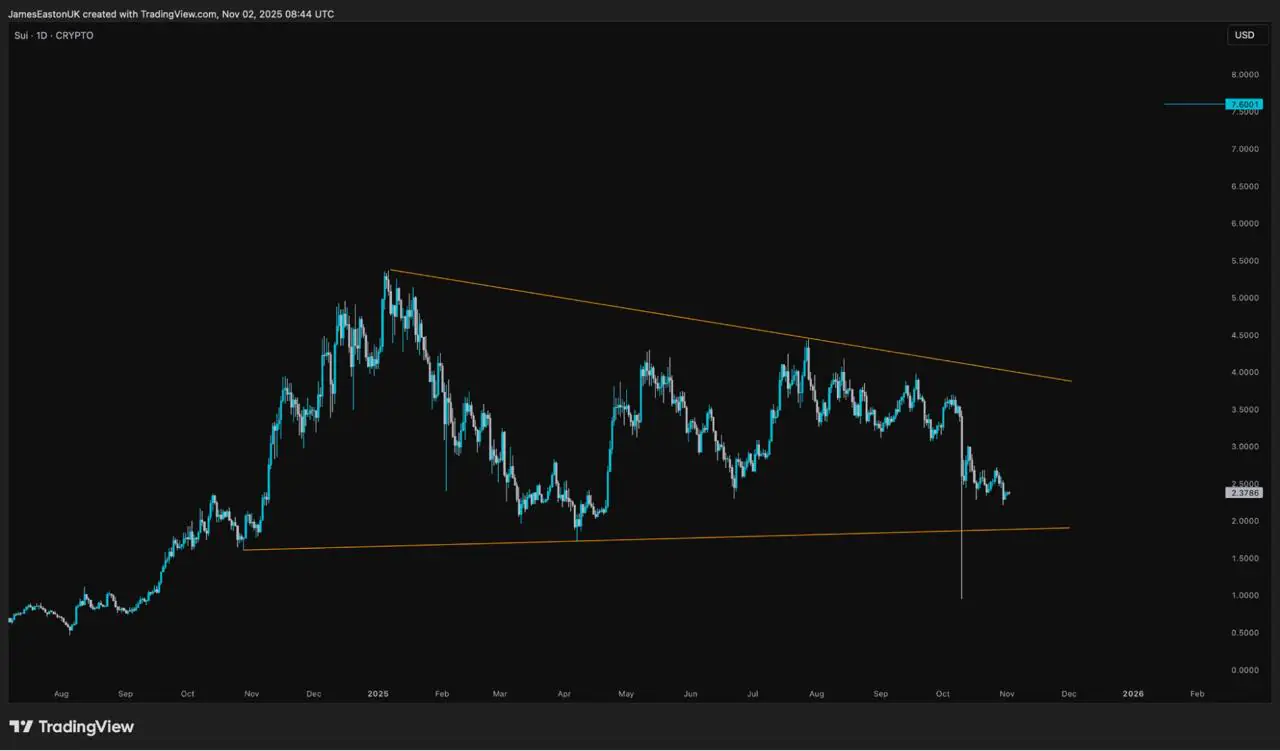Image resolution: width=1280 pixels, height=751 pixels.
Task: Select the blue 7.6001 price label
Action: pyautogui.click(x=1245, y=104)
